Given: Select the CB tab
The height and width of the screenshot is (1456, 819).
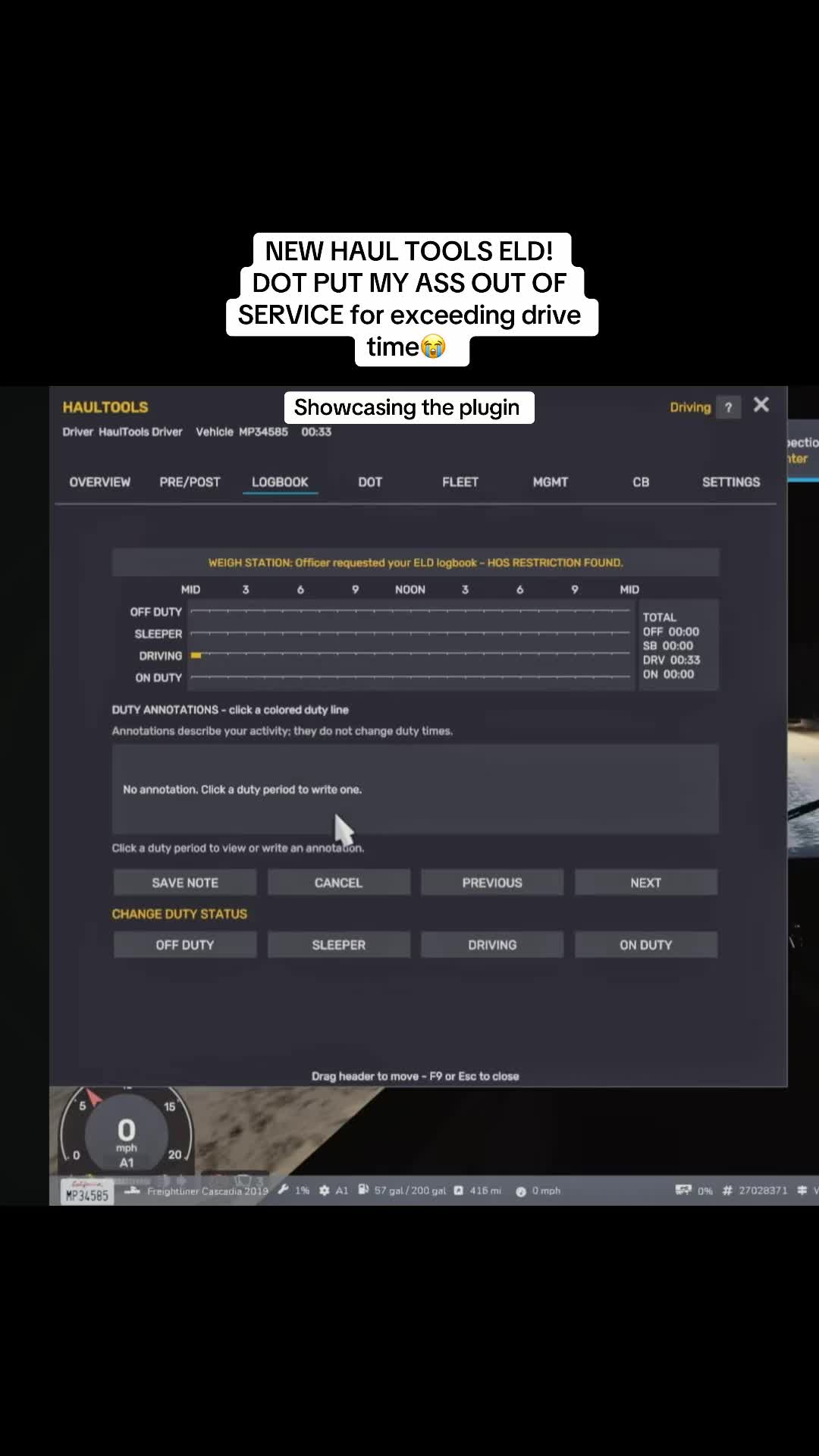Looking at the screenshot, I should coord(641,482).
